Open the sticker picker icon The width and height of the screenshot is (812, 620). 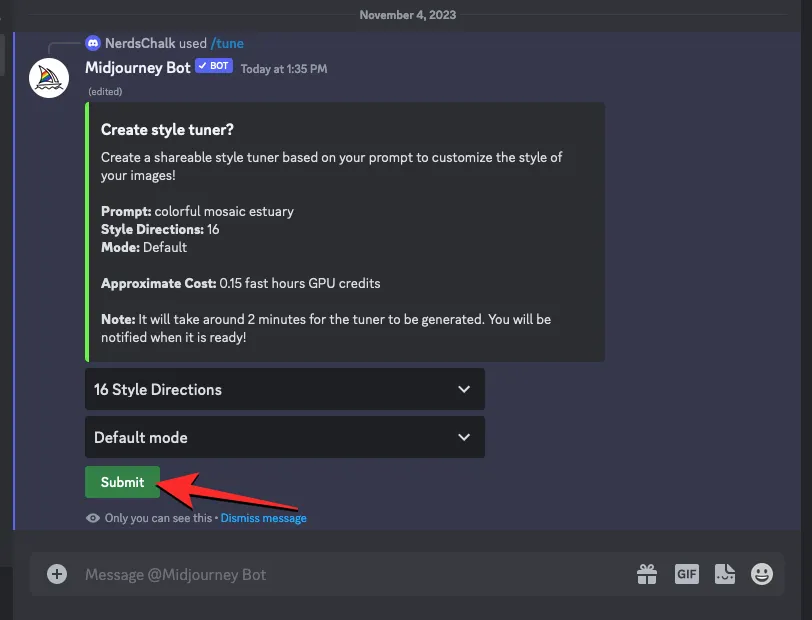724,574
